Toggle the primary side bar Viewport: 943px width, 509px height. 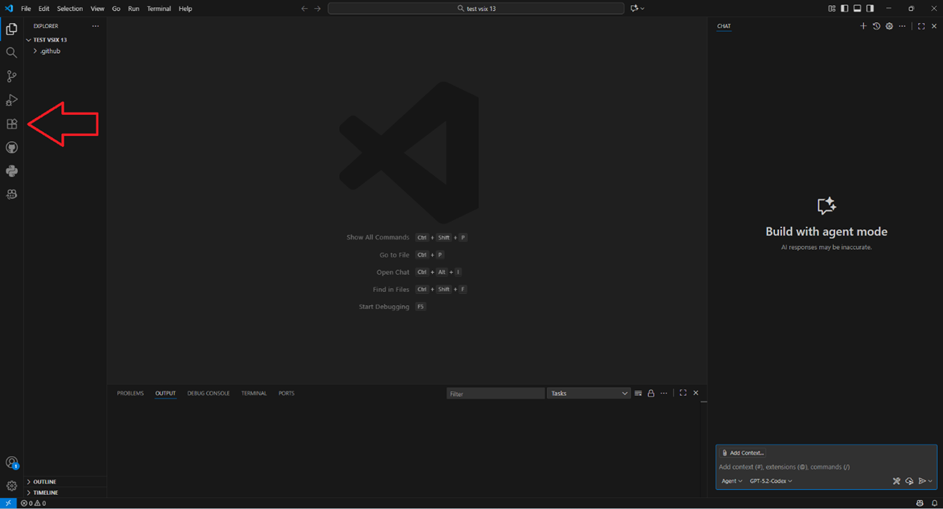844,8
